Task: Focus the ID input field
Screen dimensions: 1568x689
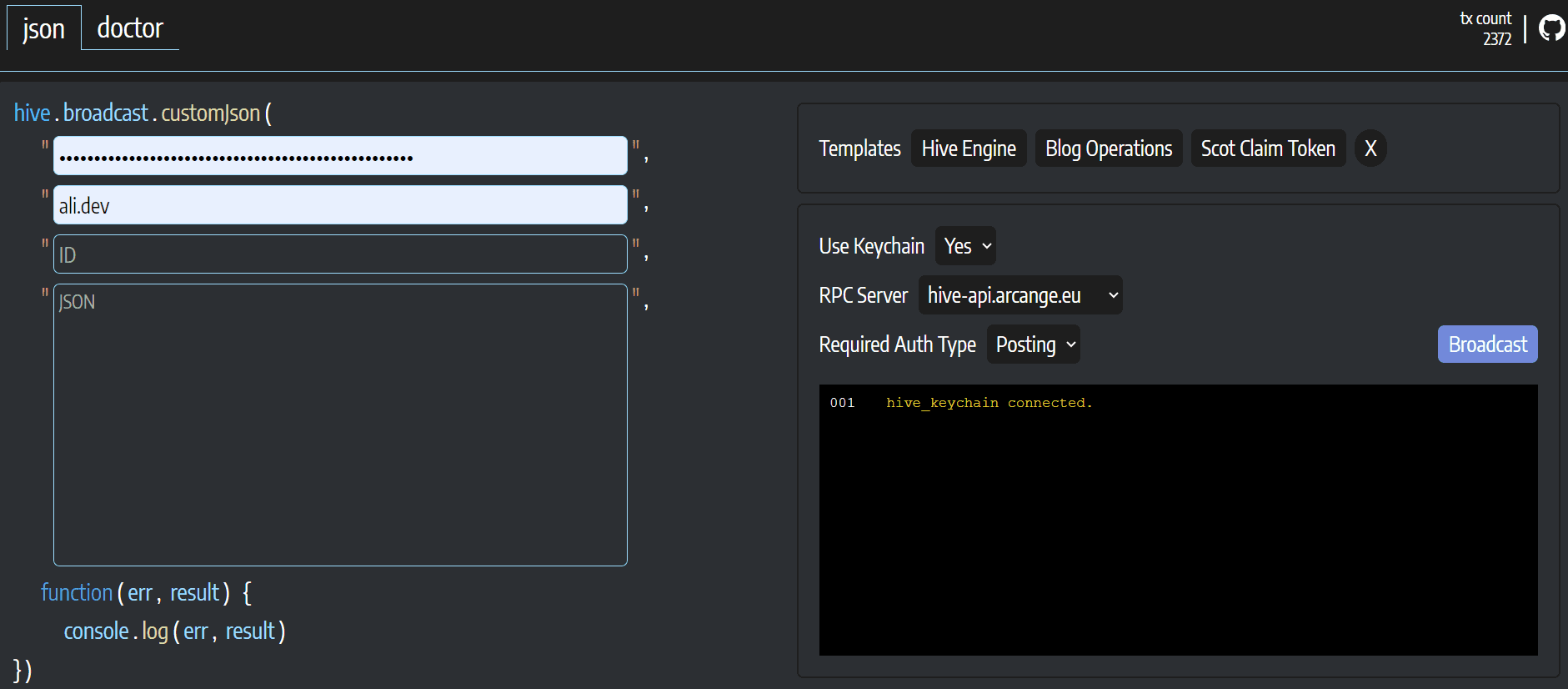Action: click(340, 254)
